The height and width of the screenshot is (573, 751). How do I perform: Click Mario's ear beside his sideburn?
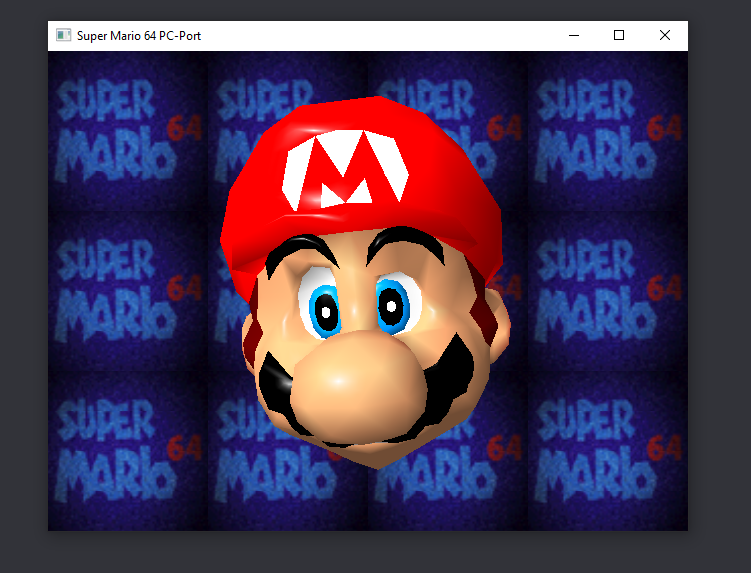(x=498, y=325)
